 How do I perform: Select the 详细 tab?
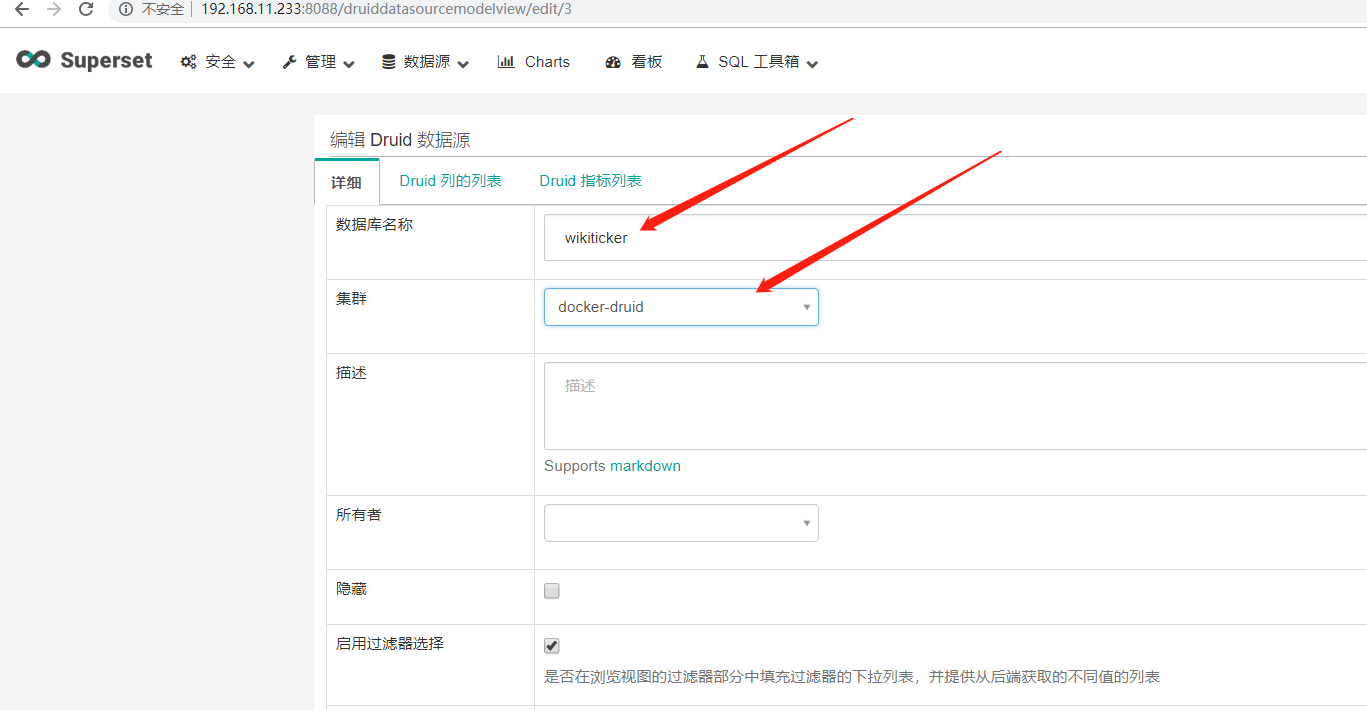347,182
